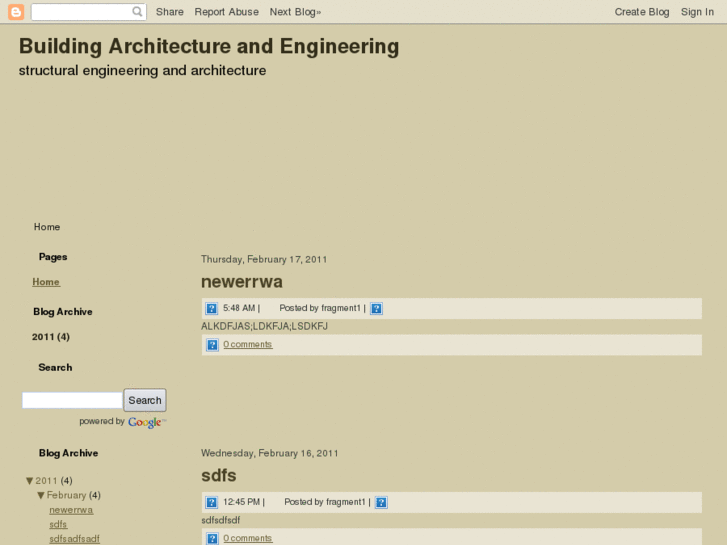The height and width of the screenshot is (545, 727).
Task: Click the 'Search' sidebar heading
Action: [x=55, y=367]
